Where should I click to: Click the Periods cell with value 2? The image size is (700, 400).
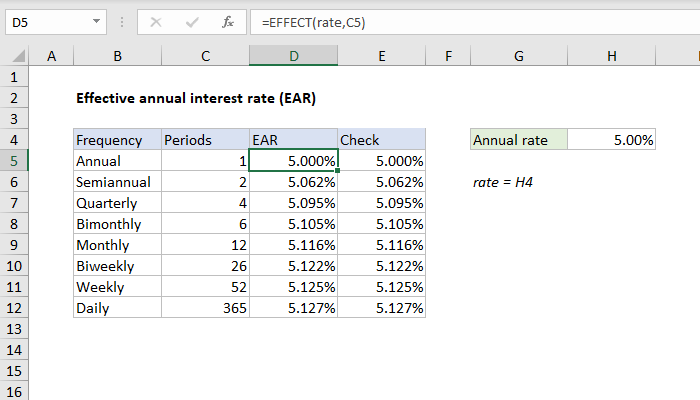point(205,182)
